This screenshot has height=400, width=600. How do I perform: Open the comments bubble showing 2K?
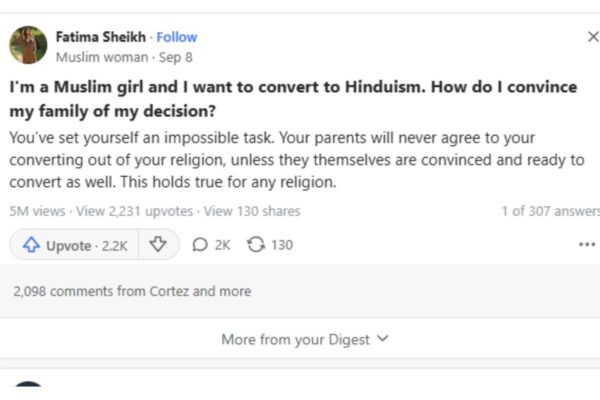[210, 245]
